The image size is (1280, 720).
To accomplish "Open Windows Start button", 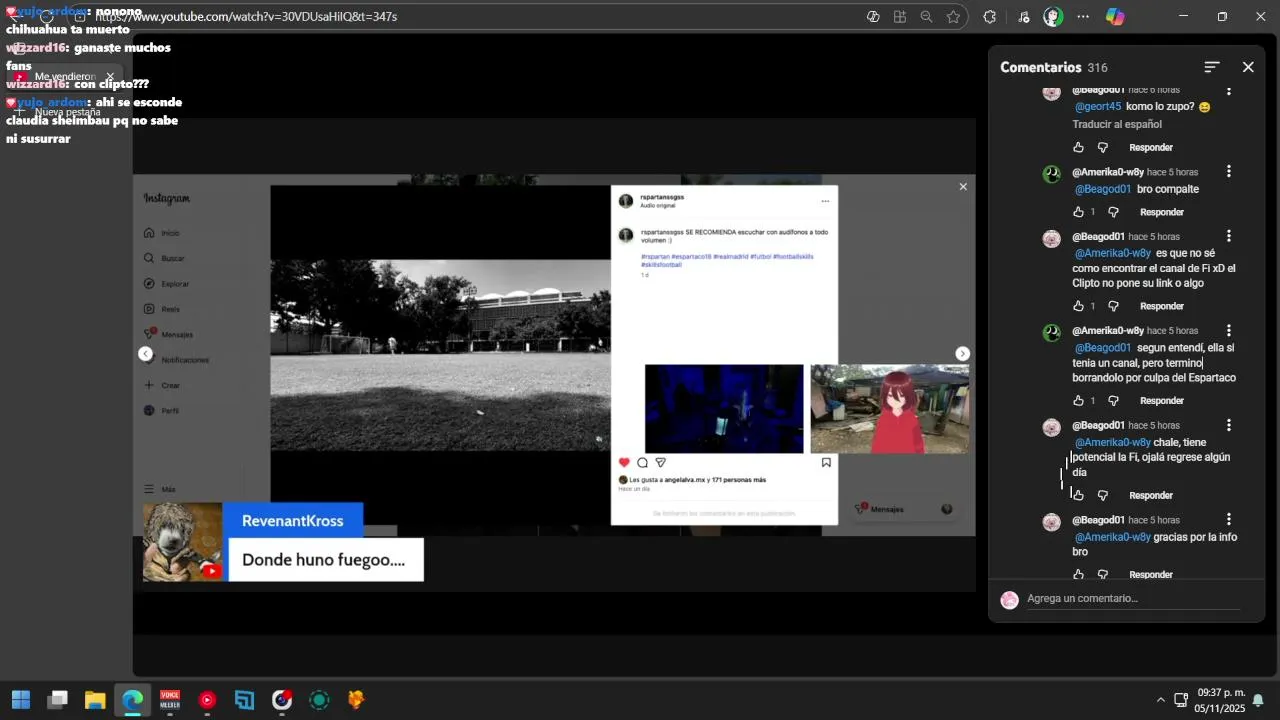I will click(20, 700).
